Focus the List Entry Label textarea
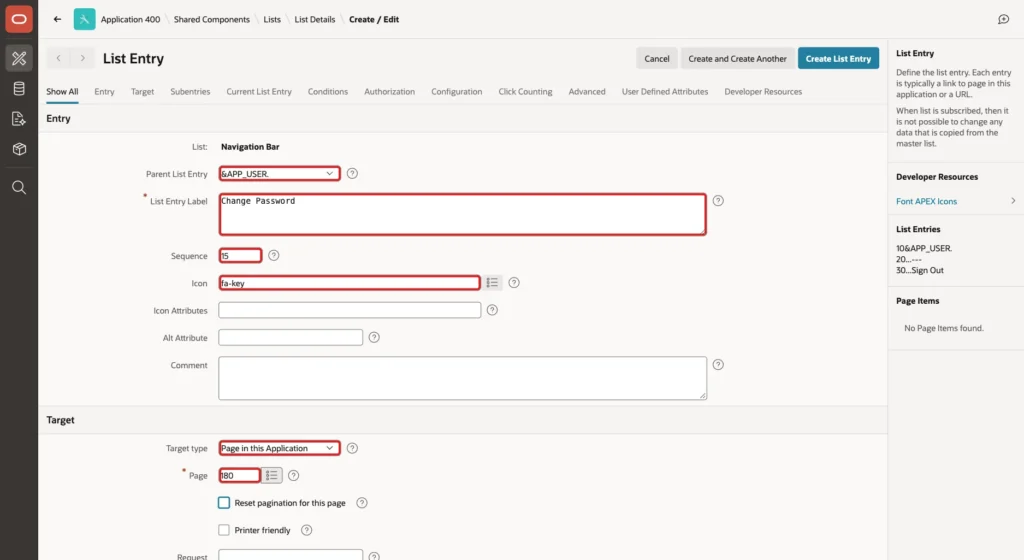This screenshot has width=1024, height=560. [462, 214]
